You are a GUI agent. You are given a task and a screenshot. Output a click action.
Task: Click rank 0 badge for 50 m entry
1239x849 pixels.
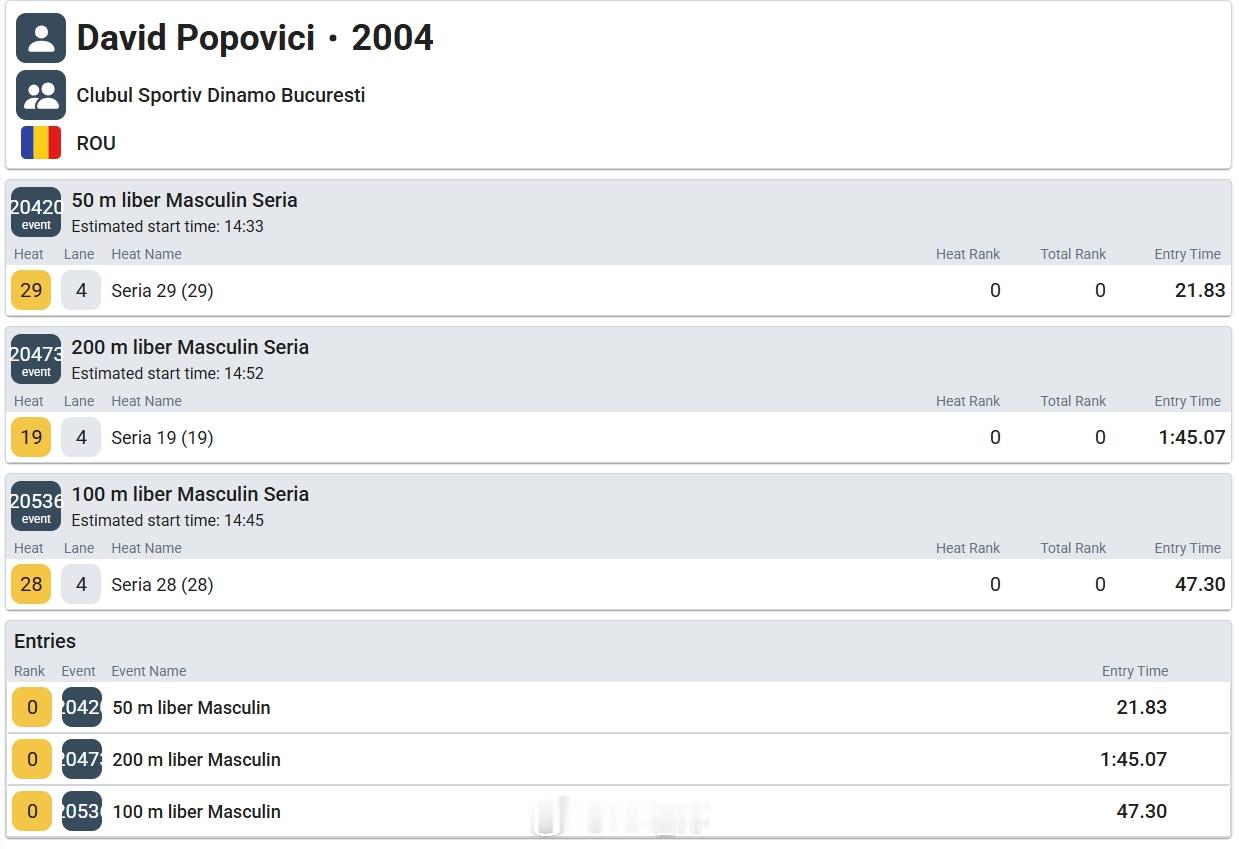click(32, 707)
